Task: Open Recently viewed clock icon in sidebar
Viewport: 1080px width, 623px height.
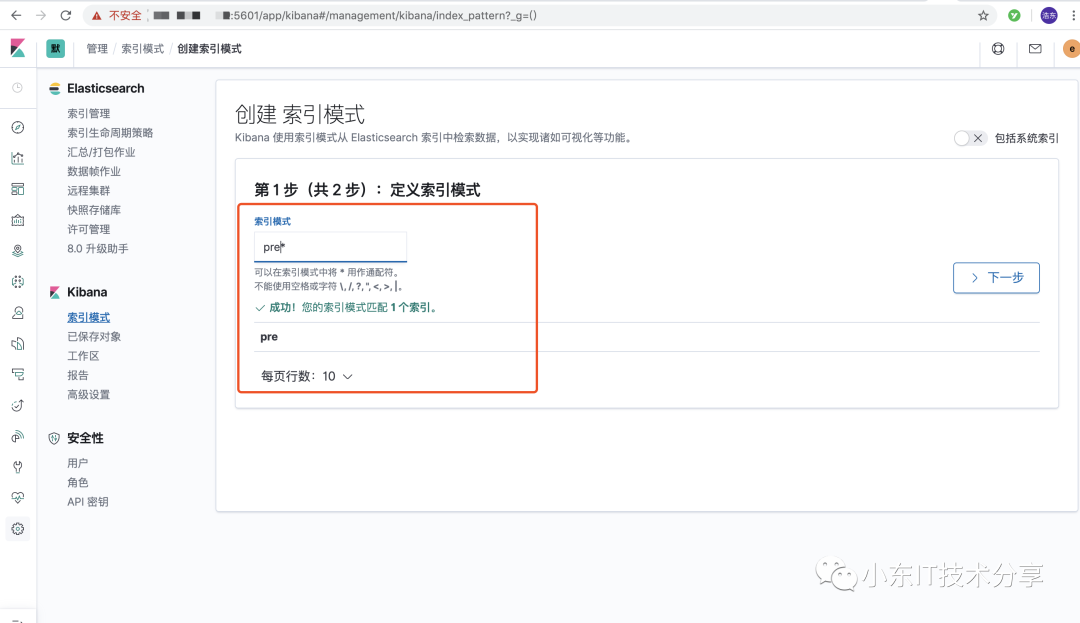Action: [18, 87]
